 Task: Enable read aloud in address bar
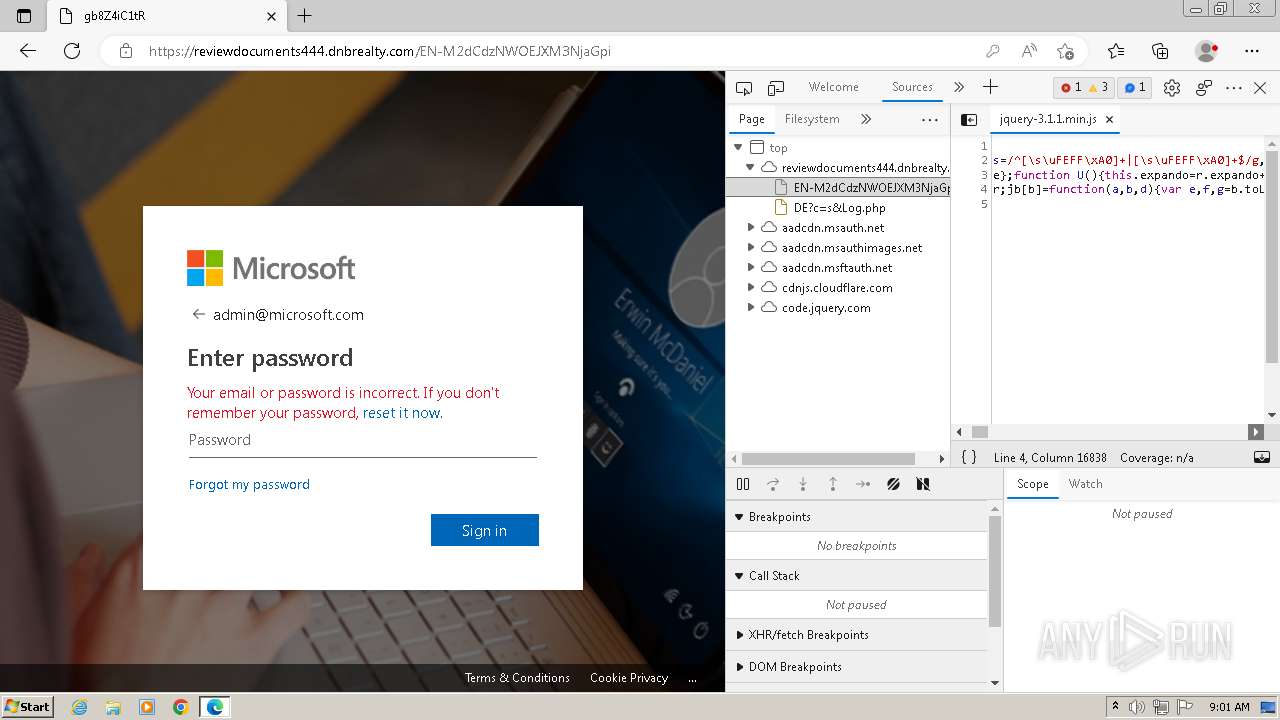point(1029,51)
